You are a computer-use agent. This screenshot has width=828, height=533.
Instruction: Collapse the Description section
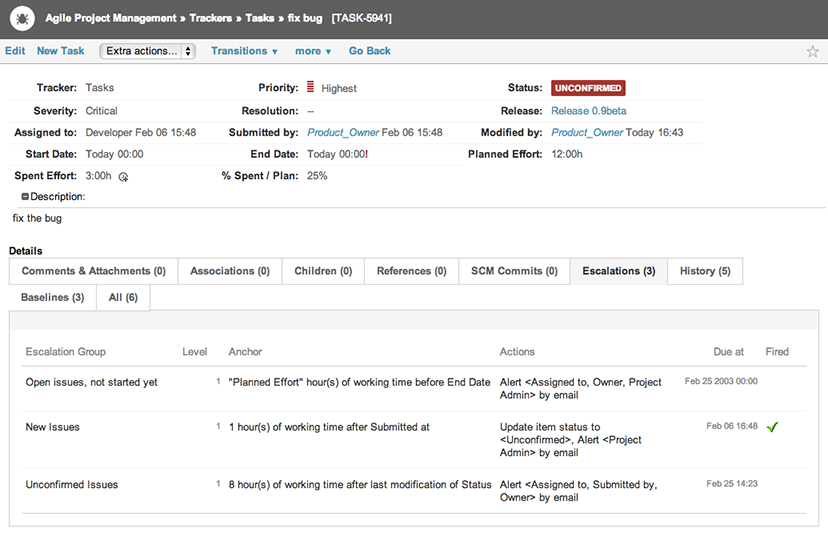coord(25,197)
